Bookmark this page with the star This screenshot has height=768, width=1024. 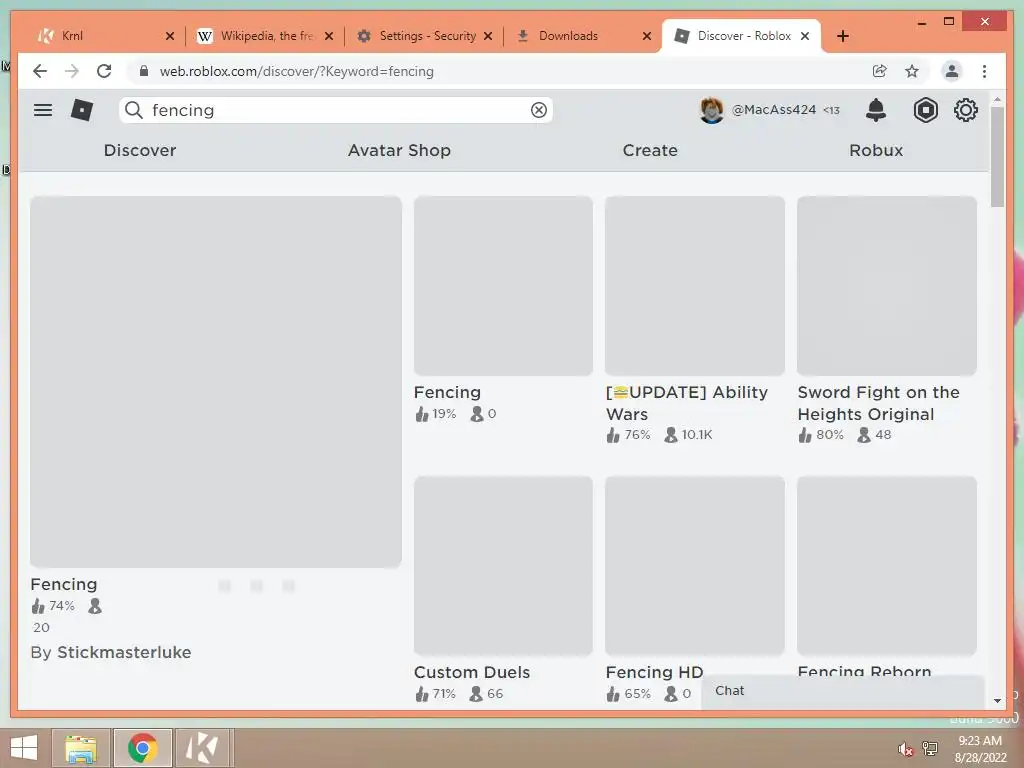point(912,71)
